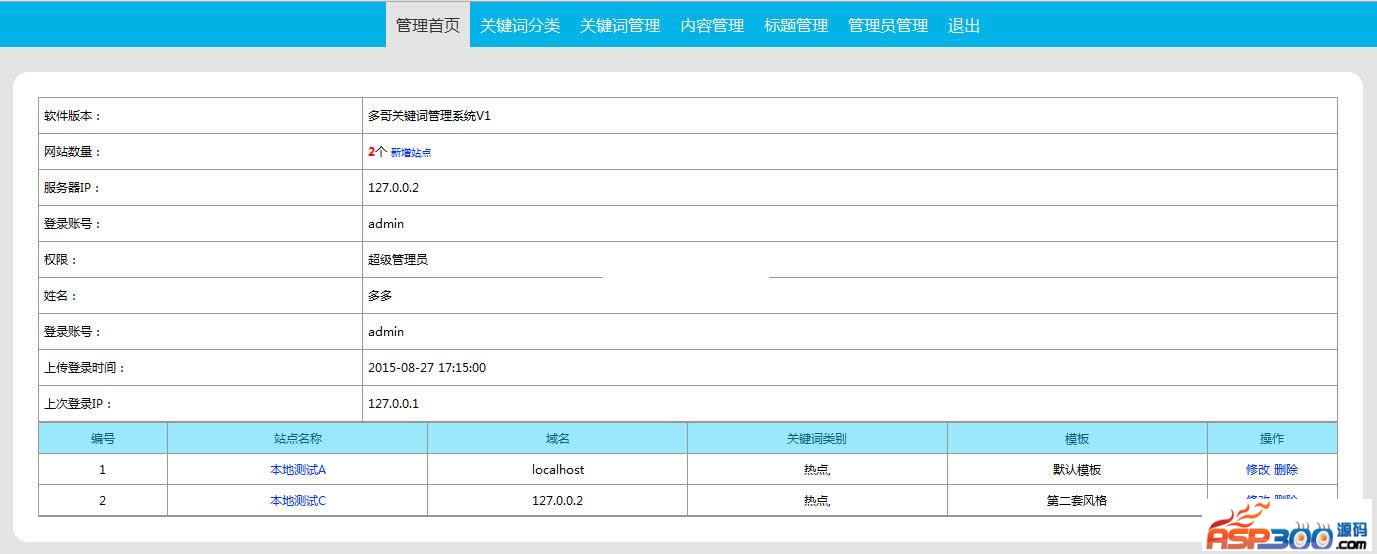
Task: Click admin value below the 姓名 row
Action: [x=386, y=332]
